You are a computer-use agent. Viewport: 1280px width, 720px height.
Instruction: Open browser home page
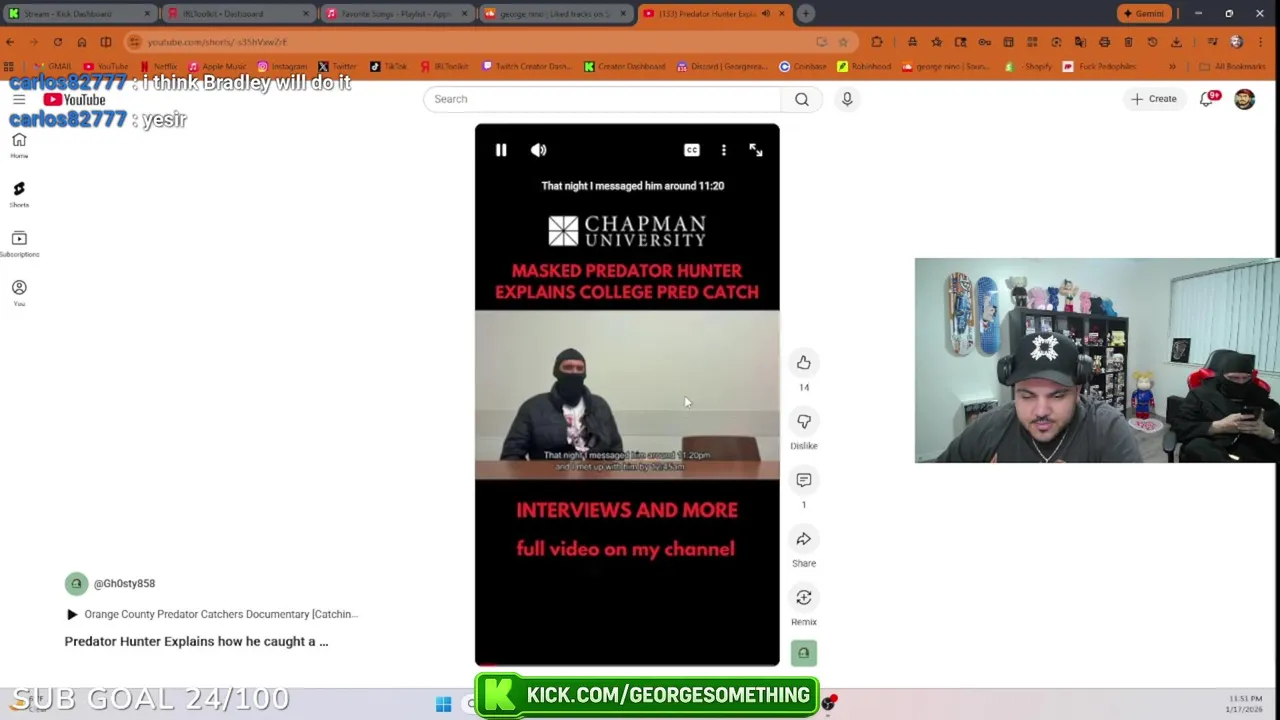82,42
